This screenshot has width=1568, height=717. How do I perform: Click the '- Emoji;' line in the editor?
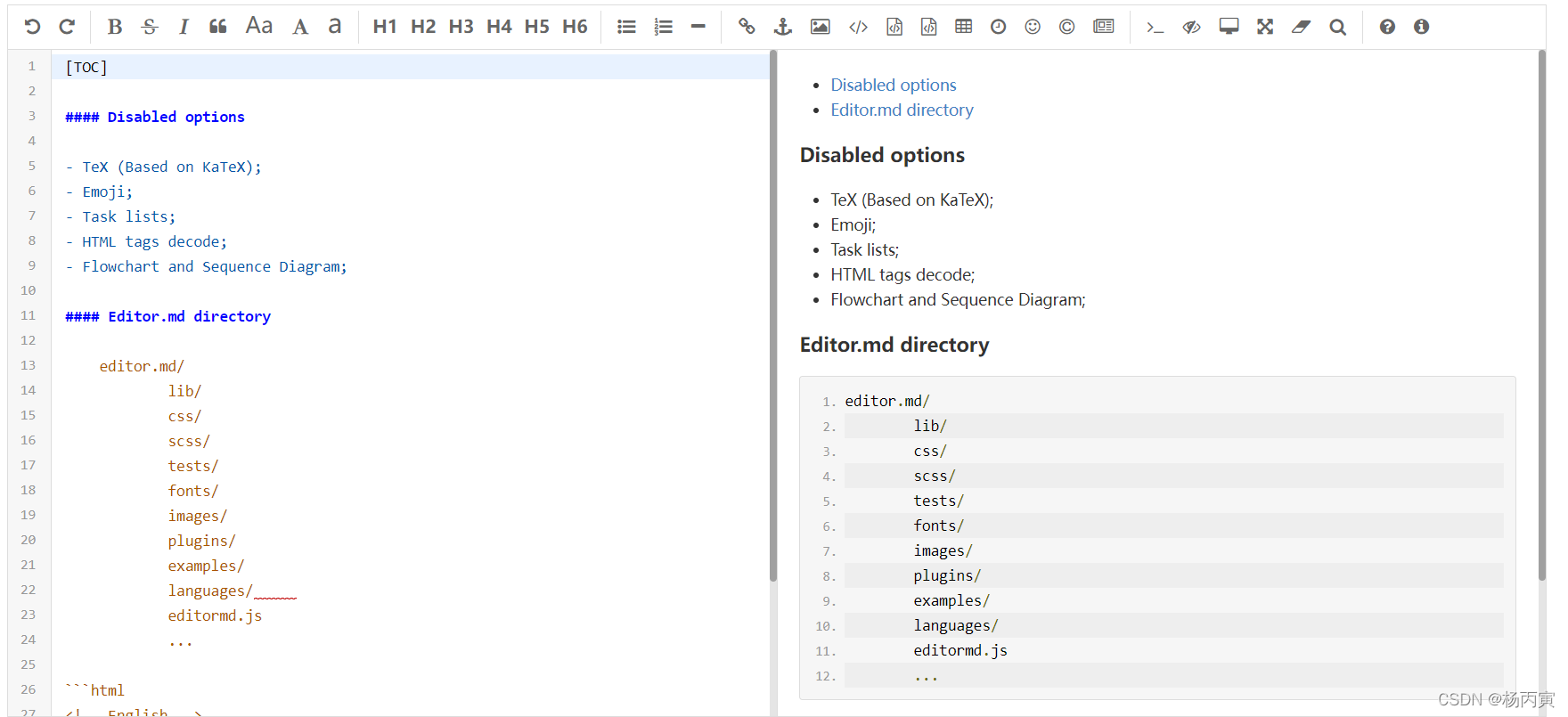coord(99,191)
